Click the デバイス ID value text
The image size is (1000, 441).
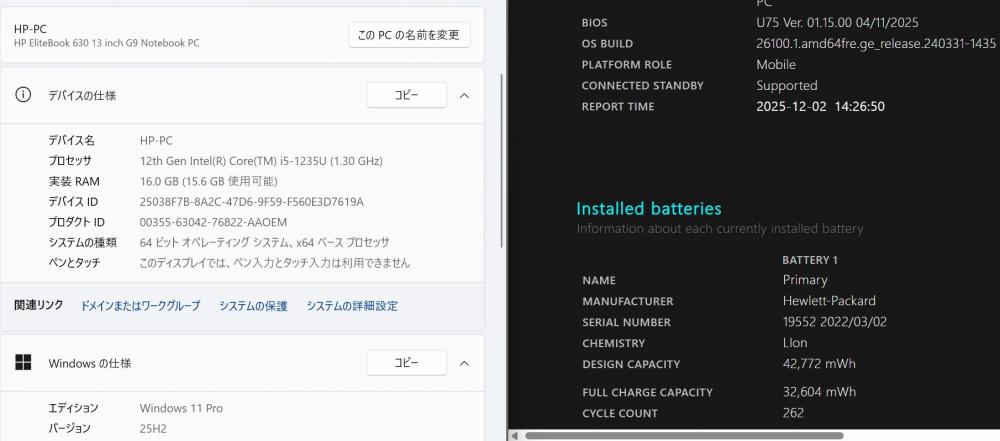click(x=251, y=202)
